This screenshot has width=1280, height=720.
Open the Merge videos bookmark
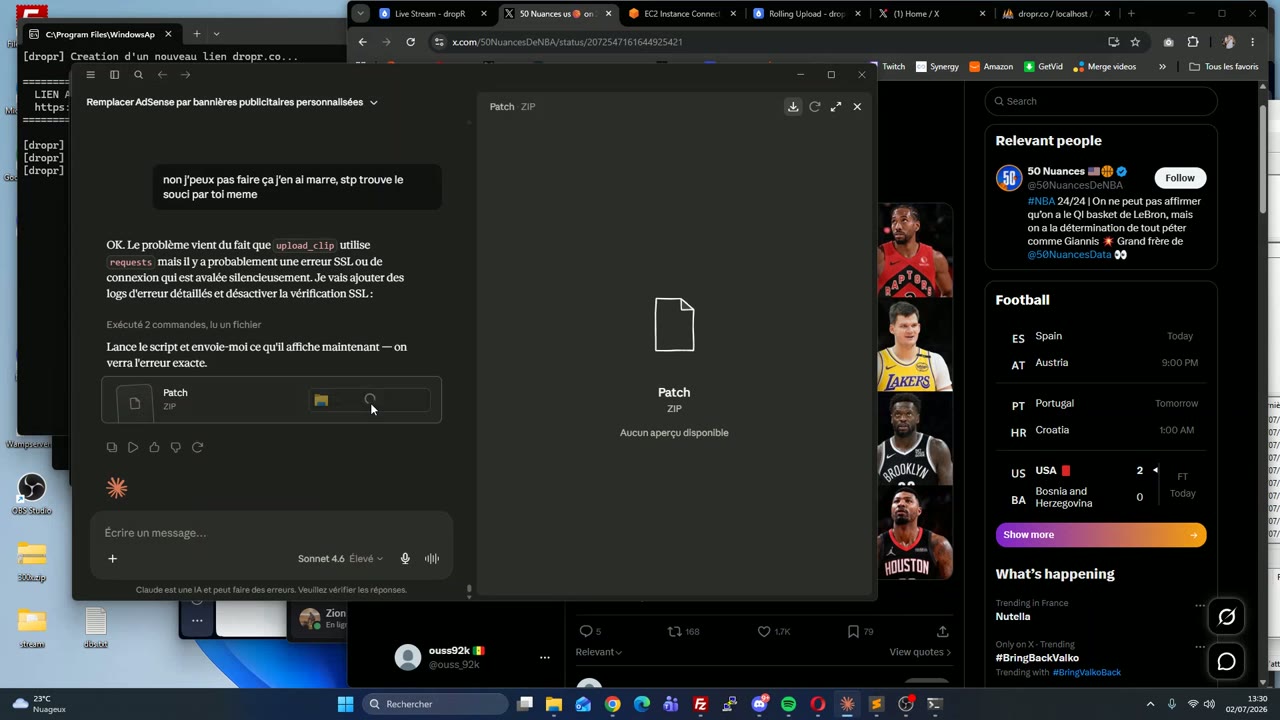tap(1105, 67)
